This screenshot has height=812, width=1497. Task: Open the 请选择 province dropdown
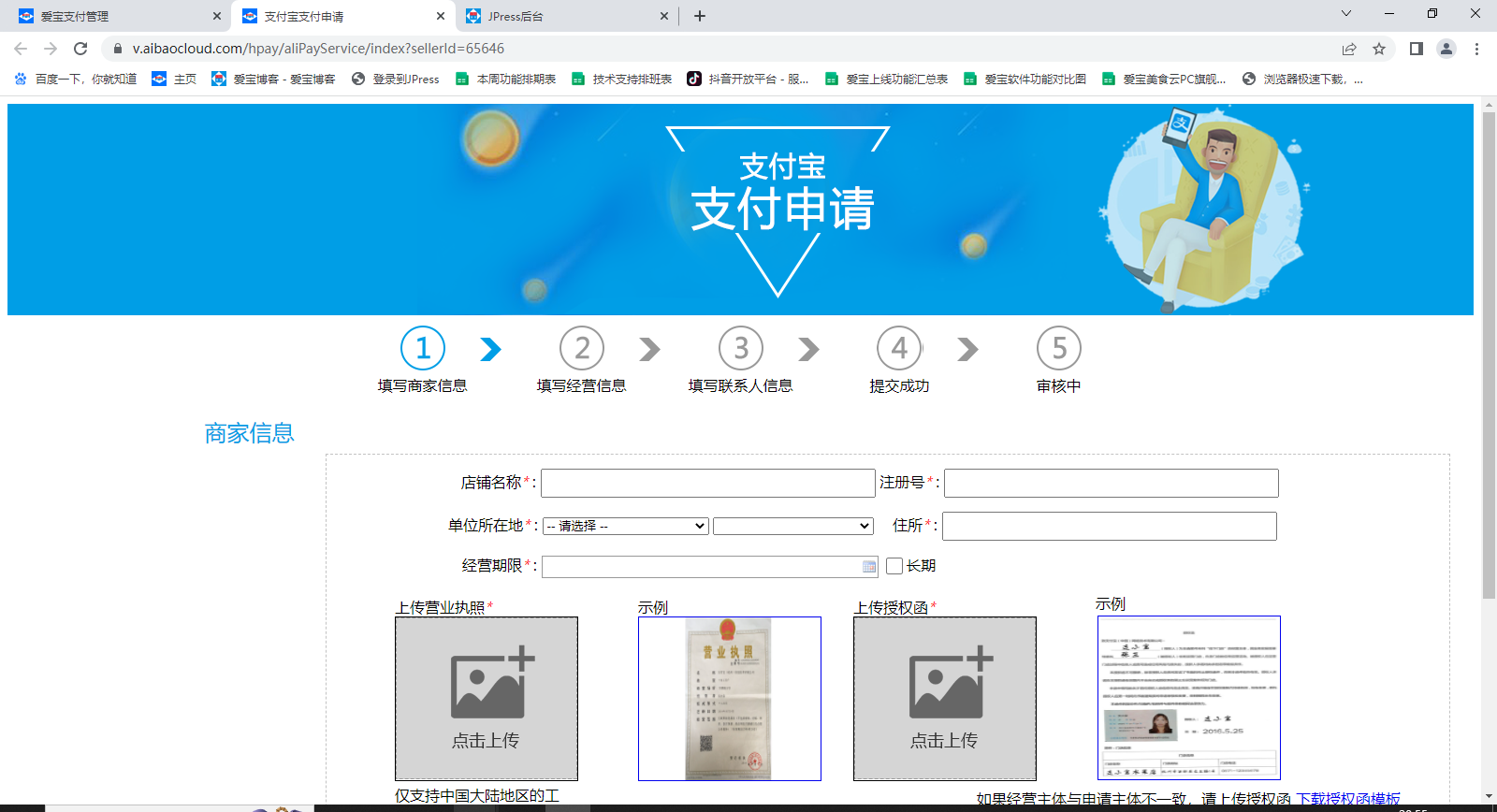[625, 527]
